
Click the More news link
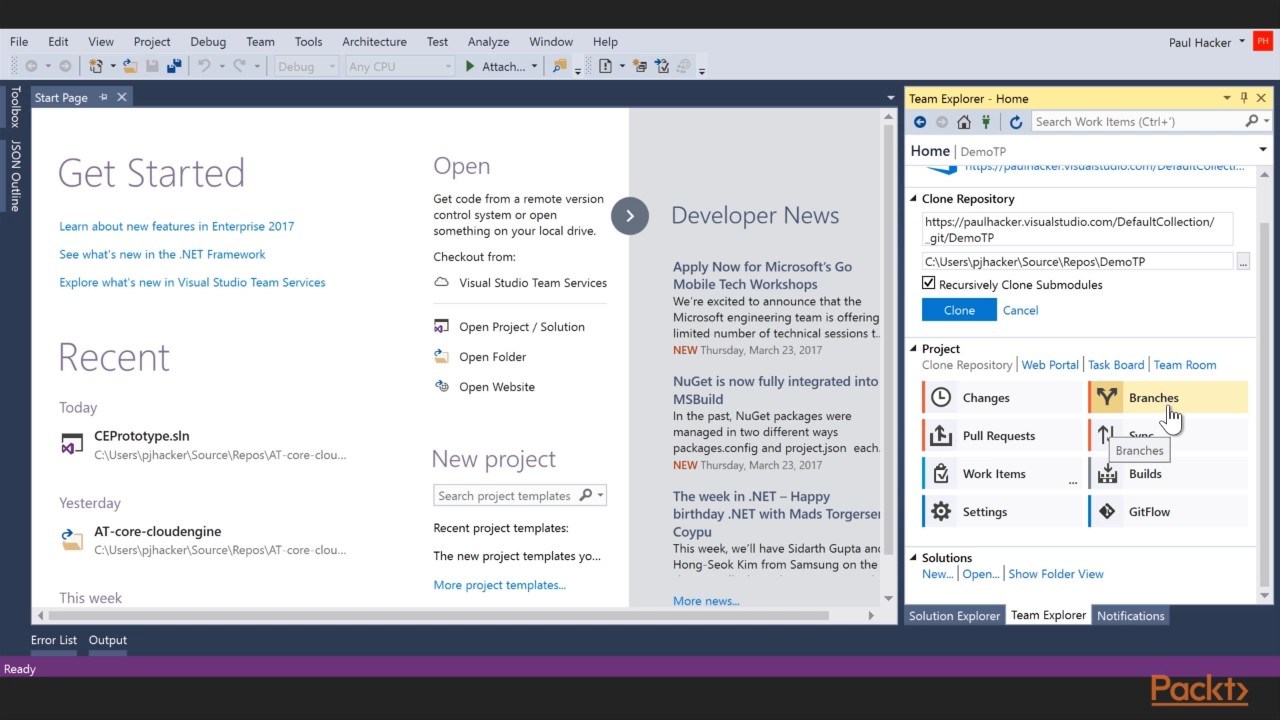(706, 601)
